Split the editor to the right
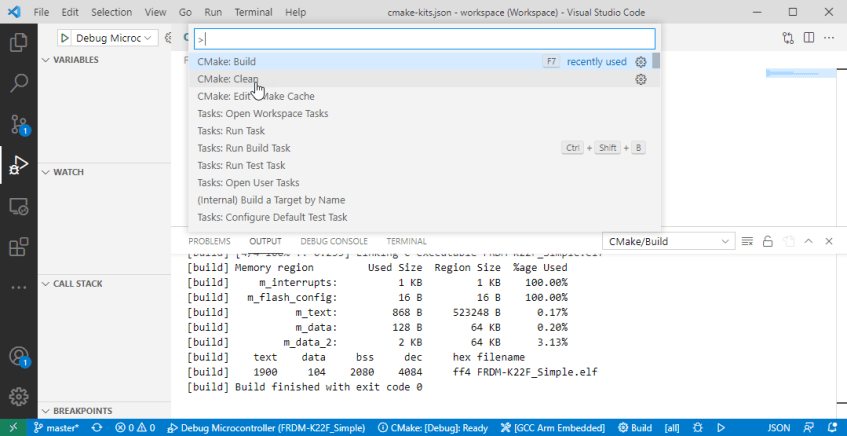847x436 pixels. click(807, 38)
